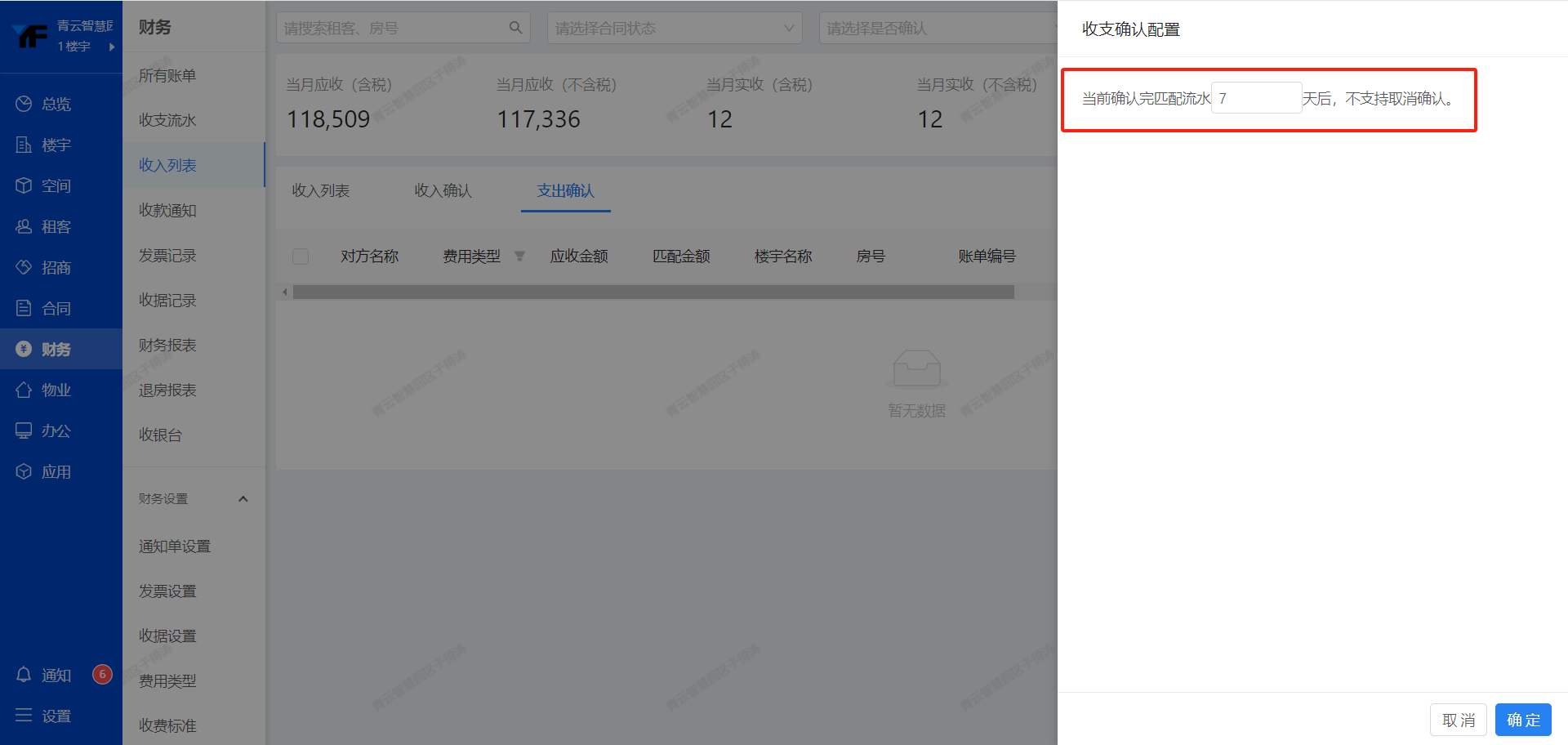Click the 总览 overview icon in sidebar
1568x745 pixels.
(x=24, y=104)
